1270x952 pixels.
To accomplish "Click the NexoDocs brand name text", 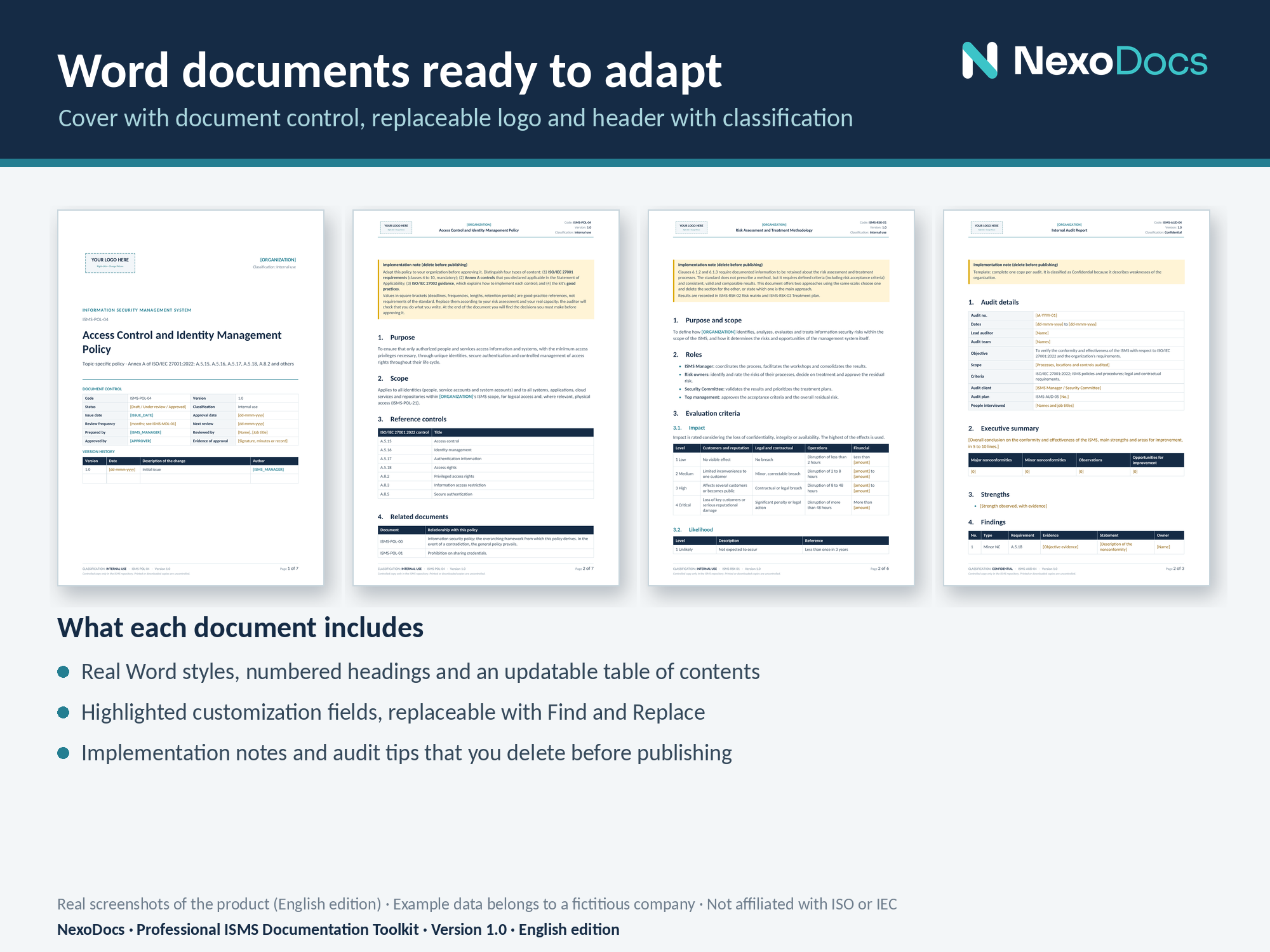I will (1110, 61).
